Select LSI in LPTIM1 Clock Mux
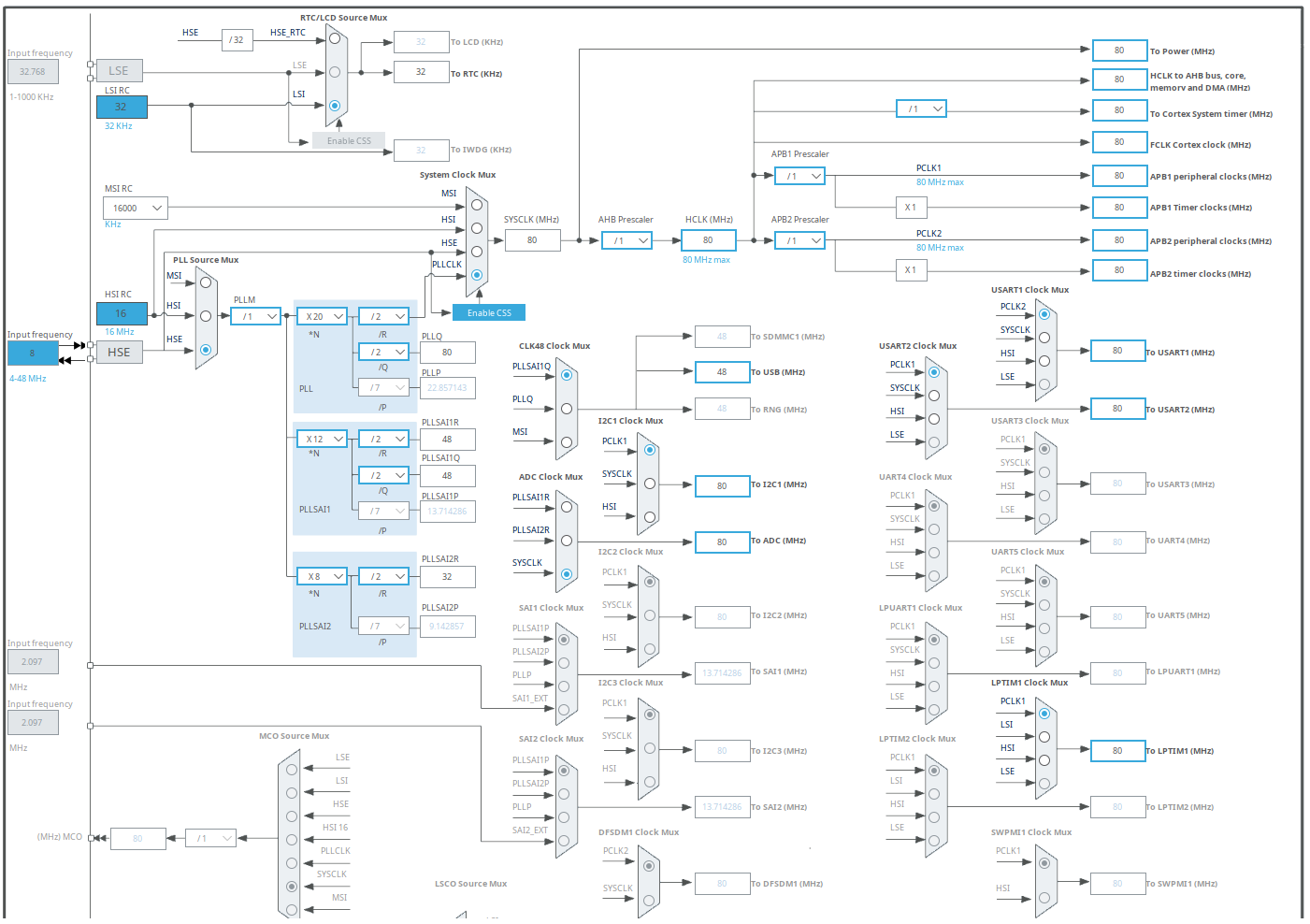Screen dimensions: 1310x924 point(1044,737)
